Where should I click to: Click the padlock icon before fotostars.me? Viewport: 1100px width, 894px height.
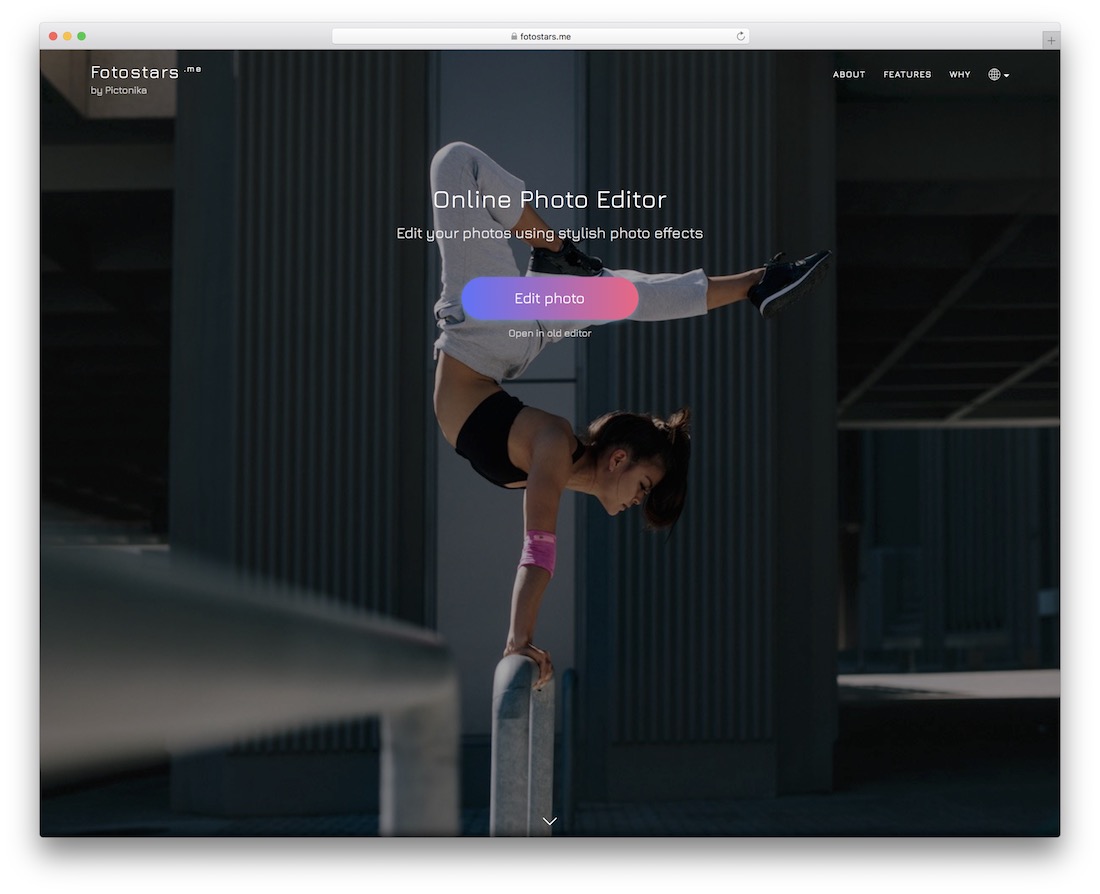tap(514, 36)
